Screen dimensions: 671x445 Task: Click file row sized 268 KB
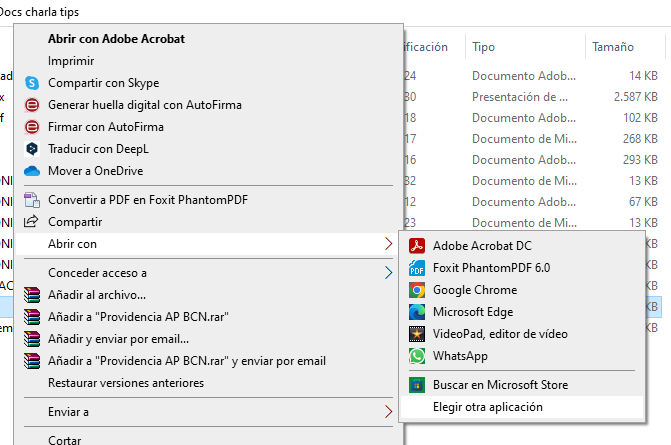point(531,139)
